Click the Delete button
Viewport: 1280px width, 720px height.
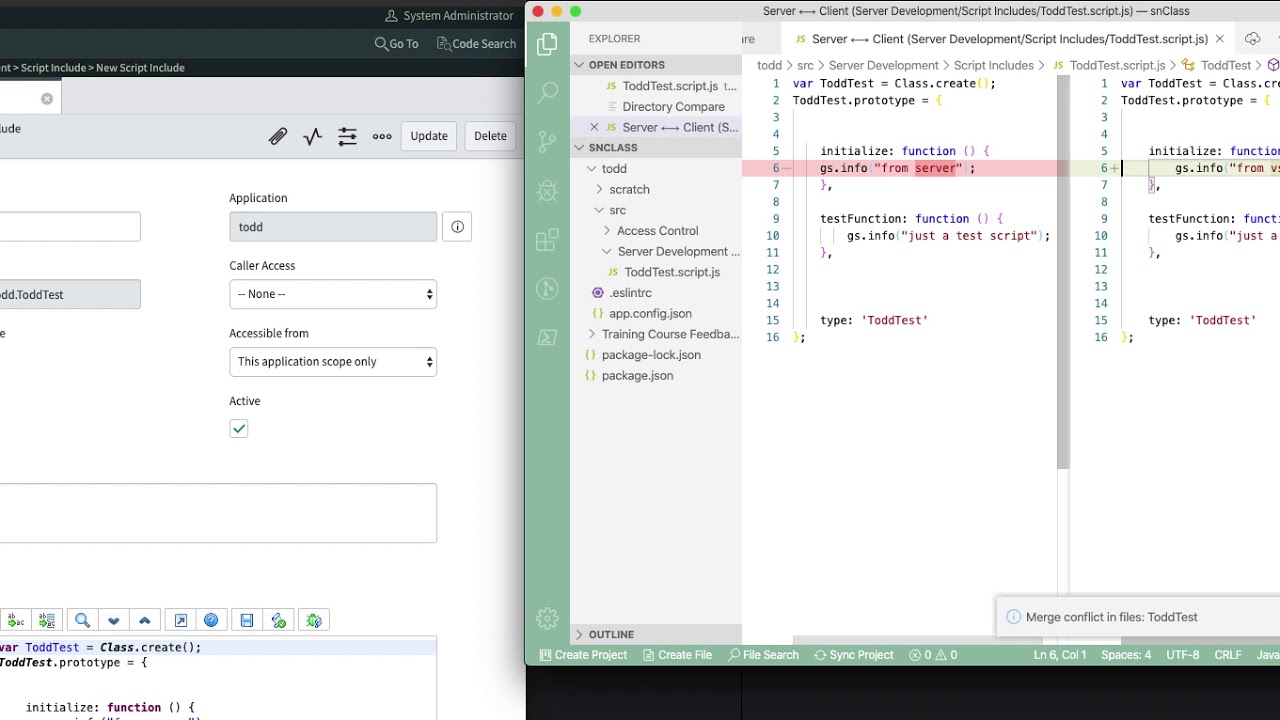[490, 136]
